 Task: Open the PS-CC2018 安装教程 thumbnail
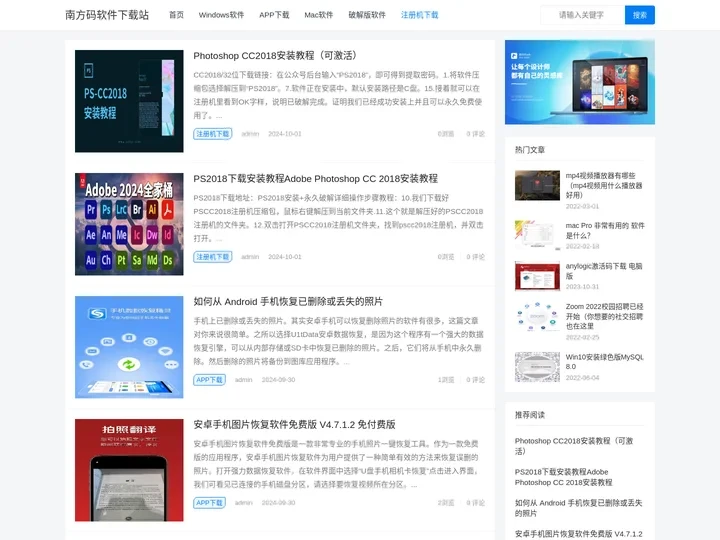point(129,101)
